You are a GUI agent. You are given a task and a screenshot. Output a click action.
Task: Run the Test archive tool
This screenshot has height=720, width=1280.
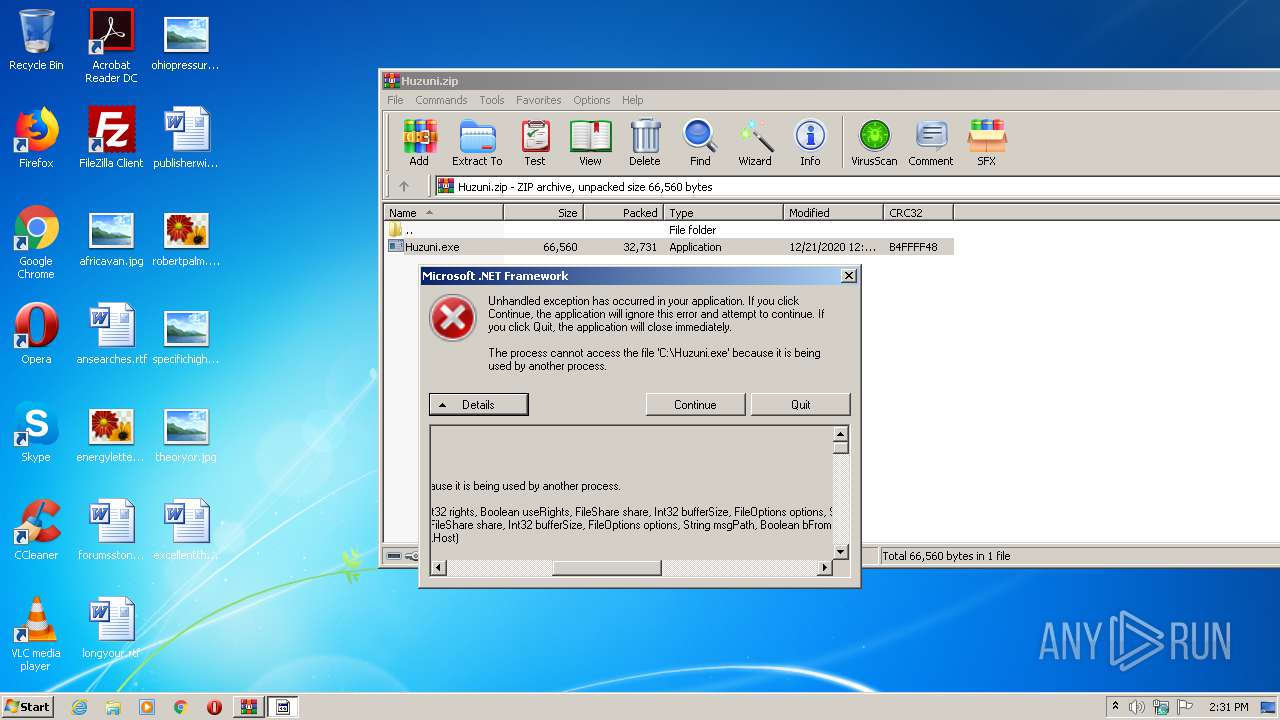pyautogui.click(x=535, y=142)
